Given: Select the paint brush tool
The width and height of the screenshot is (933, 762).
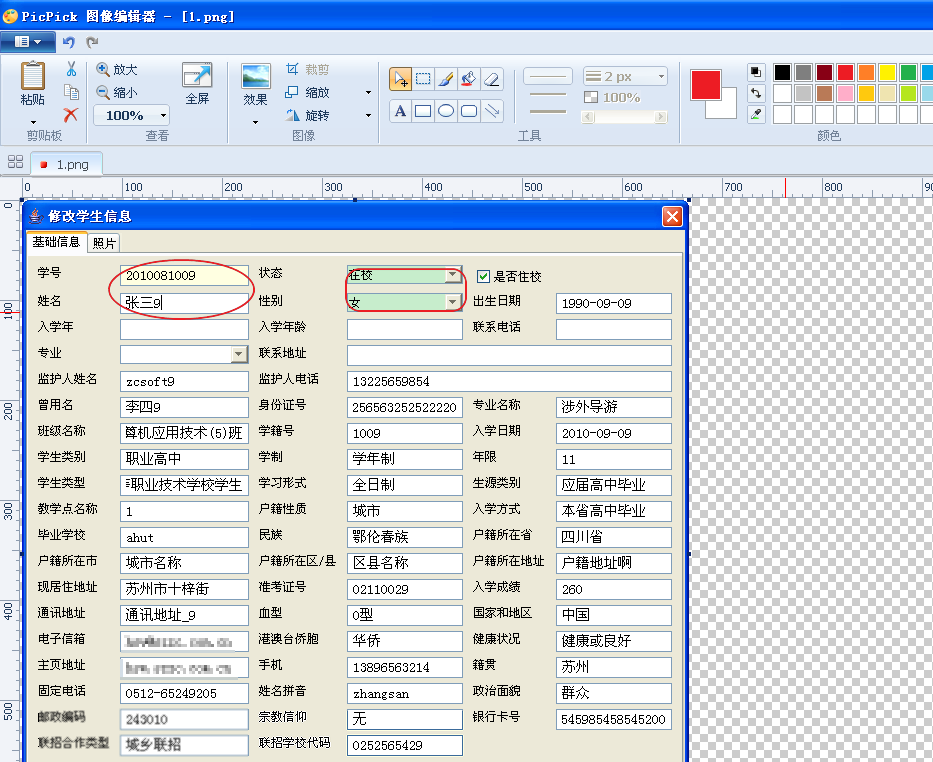Looking at the screenshot, I should (446, 79).
